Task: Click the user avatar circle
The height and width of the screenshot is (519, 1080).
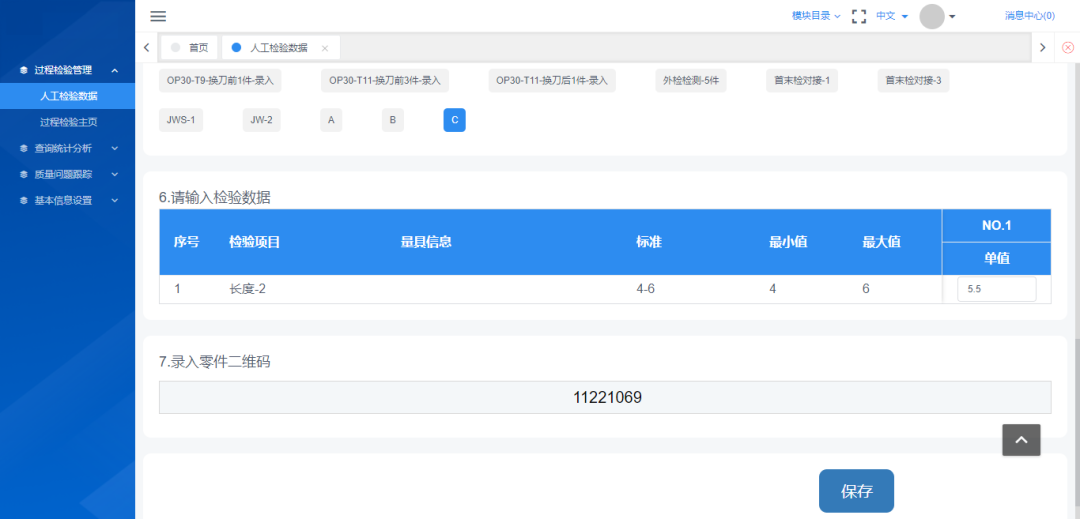Action: 932,17
